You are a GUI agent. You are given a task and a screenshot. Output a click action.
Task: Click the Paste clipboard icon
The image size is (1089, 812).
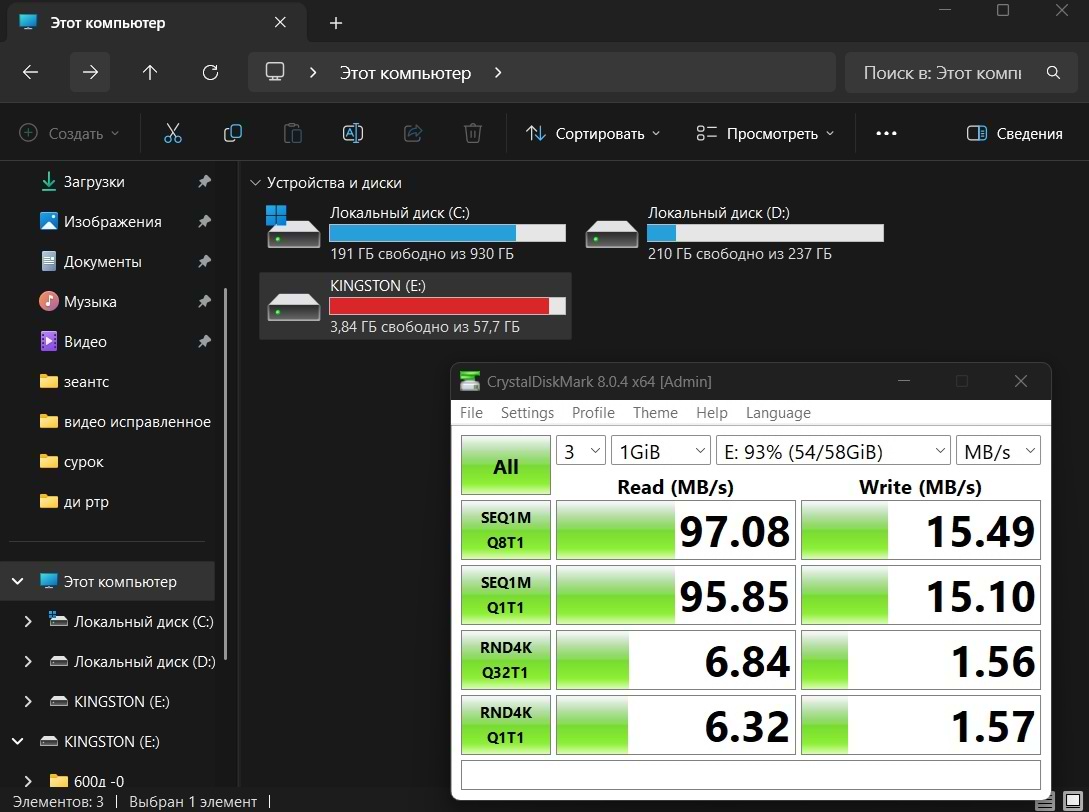point(292,133)
